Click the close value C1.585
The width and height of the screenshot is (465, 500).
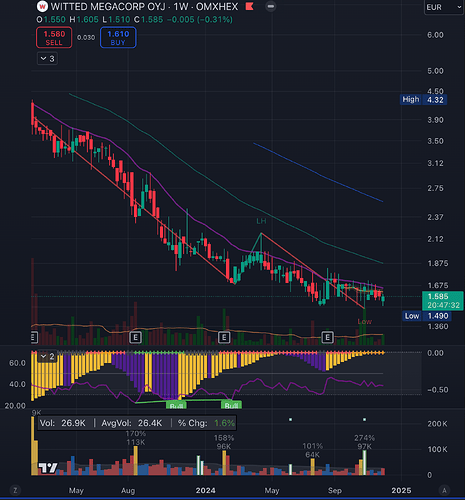coord(149,20)
